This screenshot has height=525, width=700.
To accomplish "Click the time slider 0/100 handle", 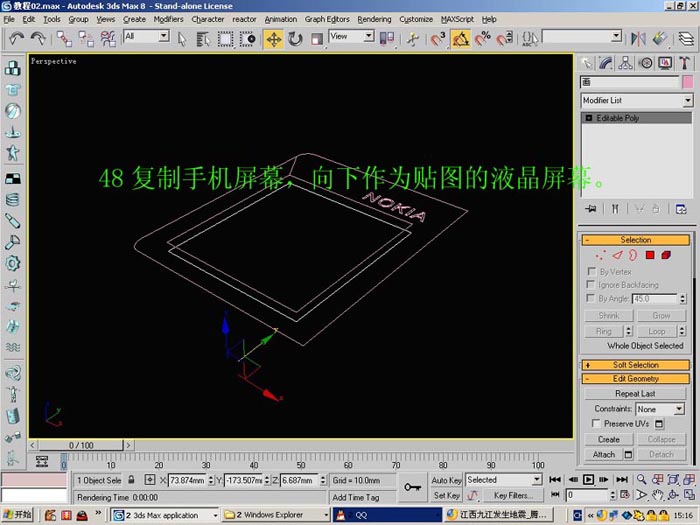I will 81,445.
